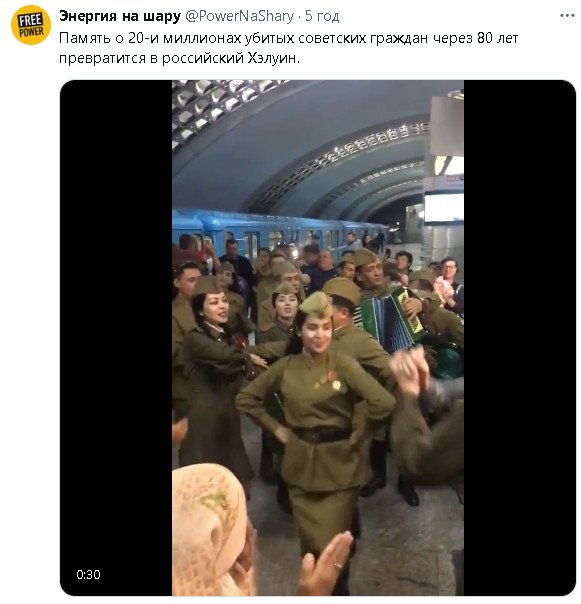Screen dimensions: 581x604
Task: Open the @PowerNaShary handle link
Action: (239, 16)
